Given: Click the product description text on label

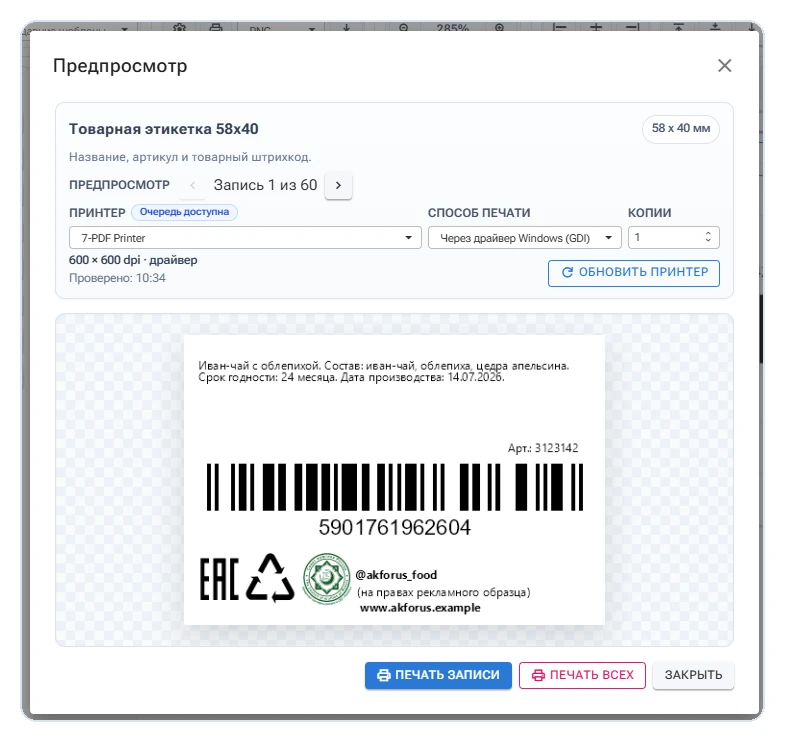Looking at the screenshot, I should pyautogui.click(x=383, y=372).
